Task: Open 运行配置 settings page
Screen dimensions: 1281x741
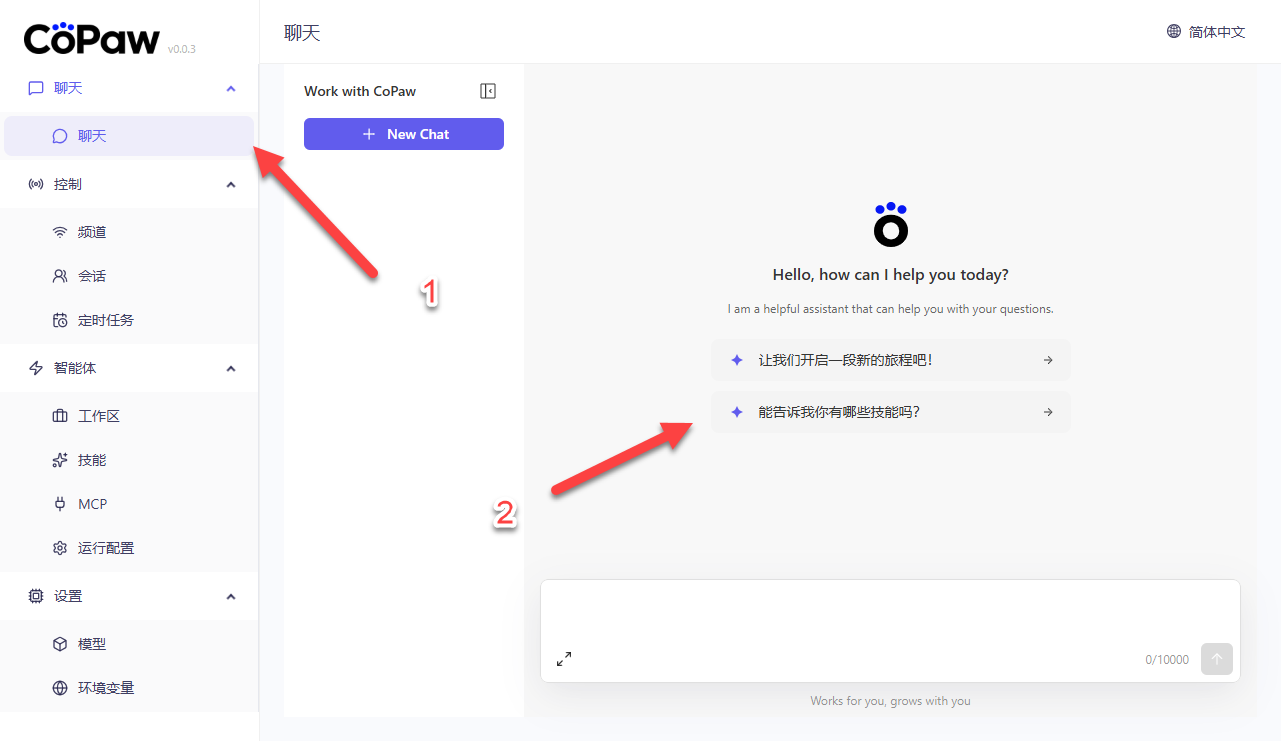Action: tap(129, 548)
